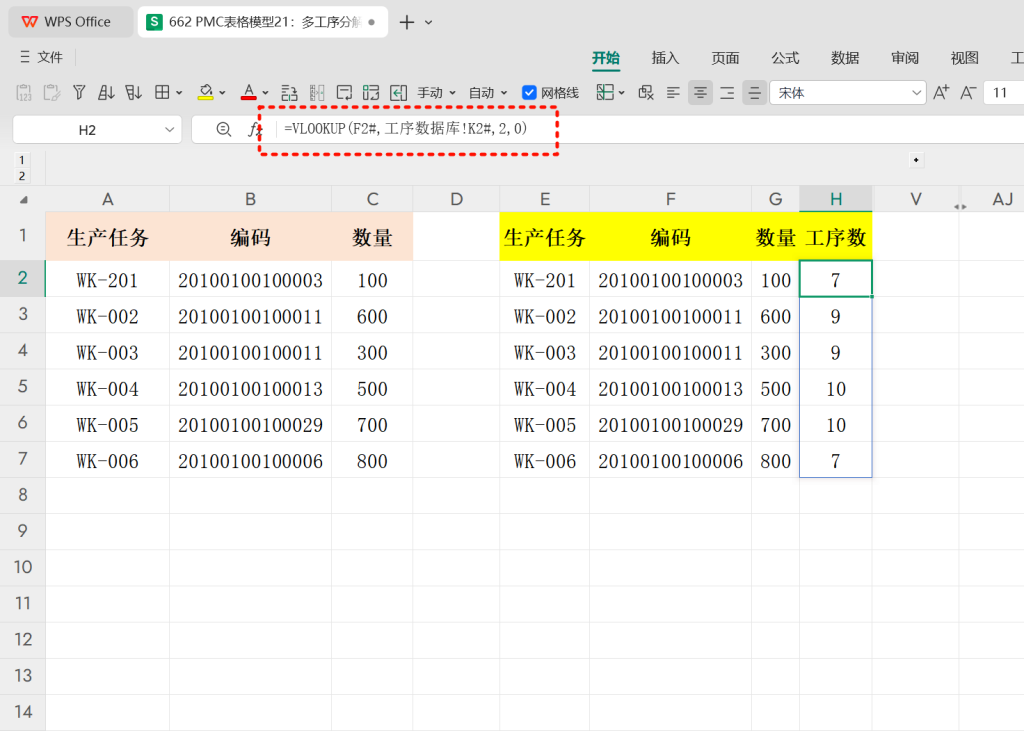Click the filter funnel icon

79,93
